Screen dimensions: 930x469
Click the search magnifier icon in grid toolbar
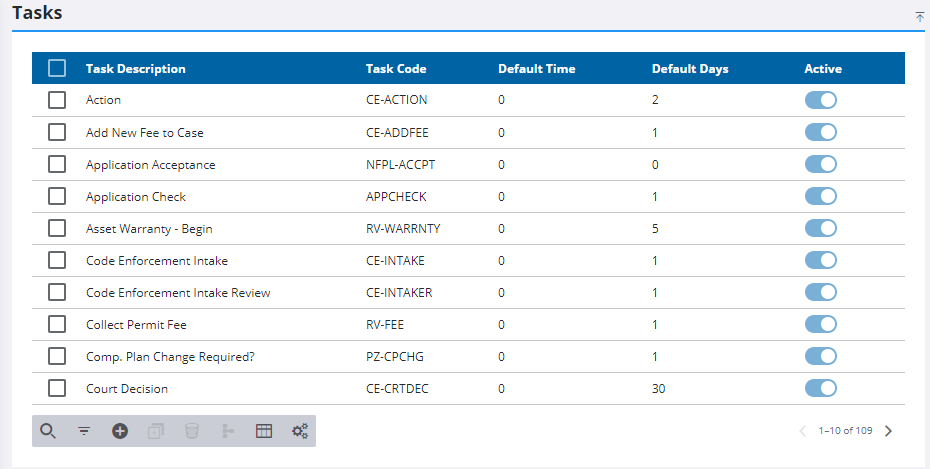tap(47, 431)
